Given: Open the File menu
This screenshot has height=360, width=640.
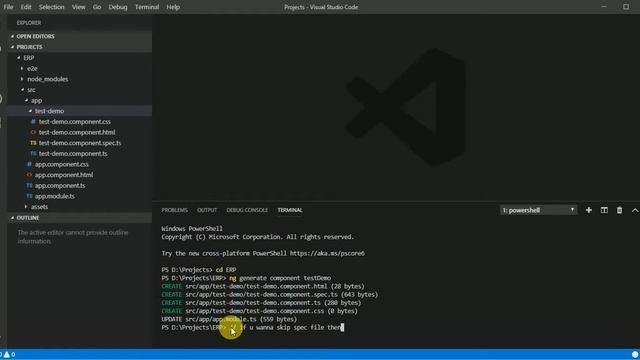Looking at the screenshot, I should coord(8,7).
